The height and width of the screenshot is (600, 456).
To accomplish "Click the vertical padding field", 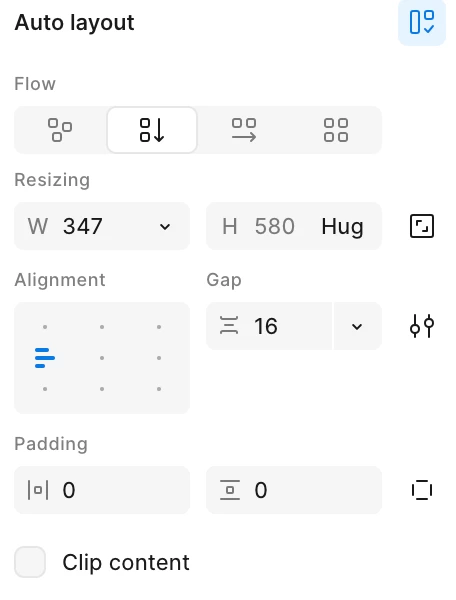I will click(x=294, y=490).
